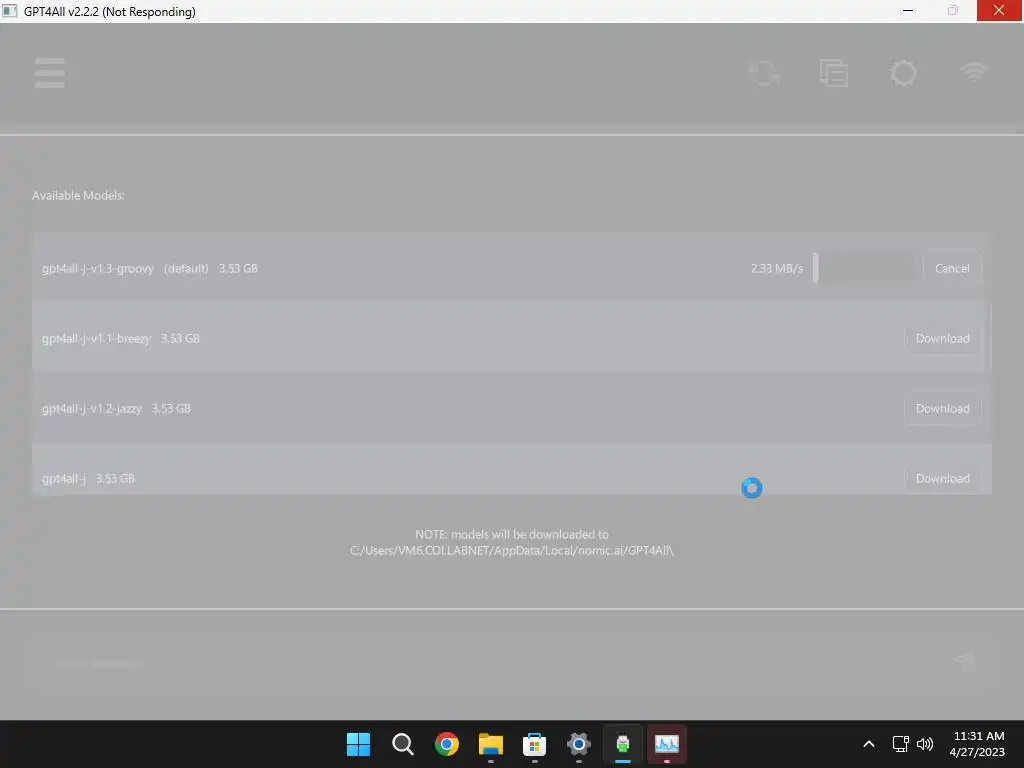Close the GPT4All window
The width and height of the screenshot is (1024, 768).
[x=999, y=10]
